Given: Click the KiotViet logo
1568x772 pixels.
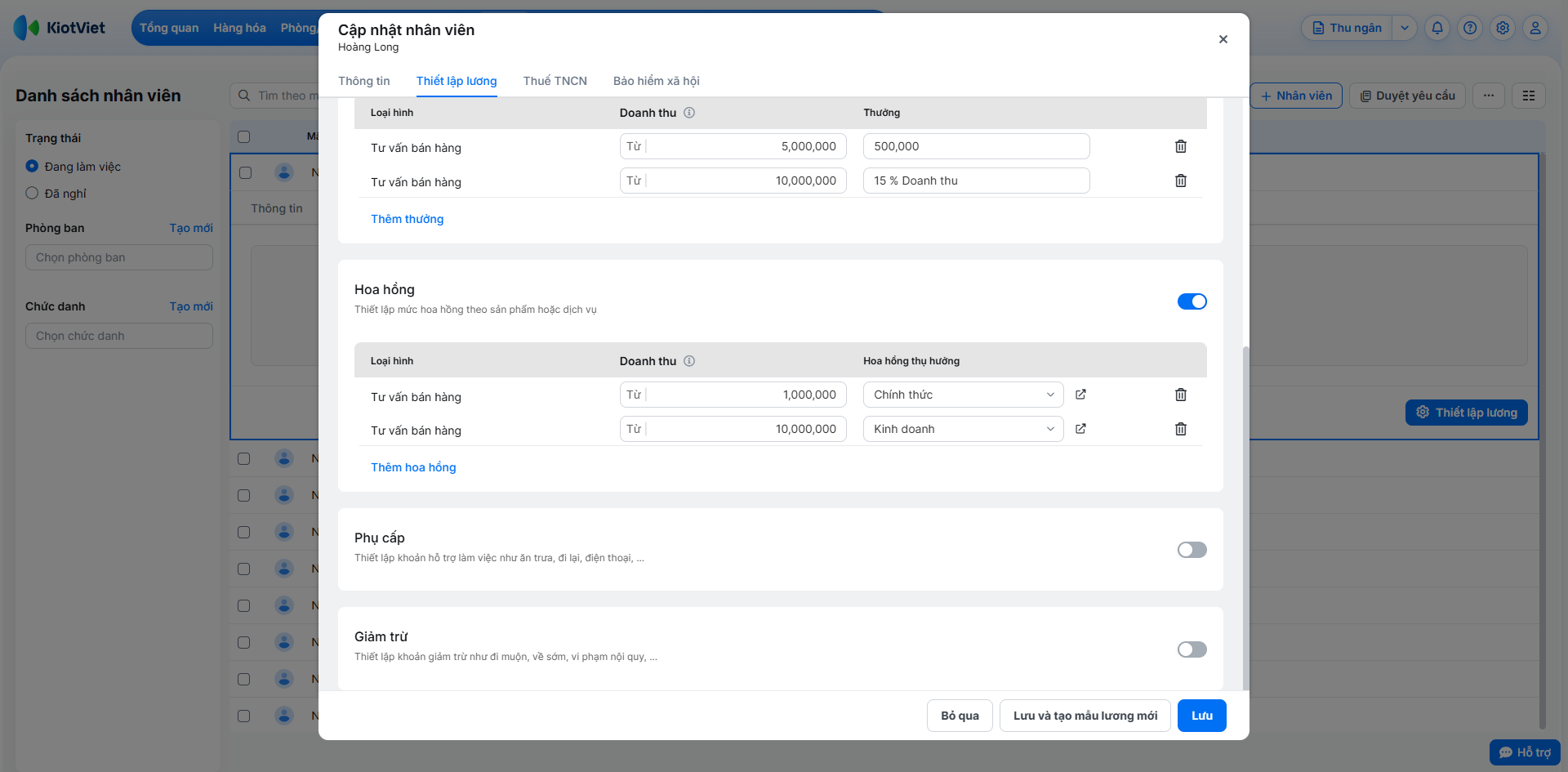Looking at the screenshot, I should [60, 28].
